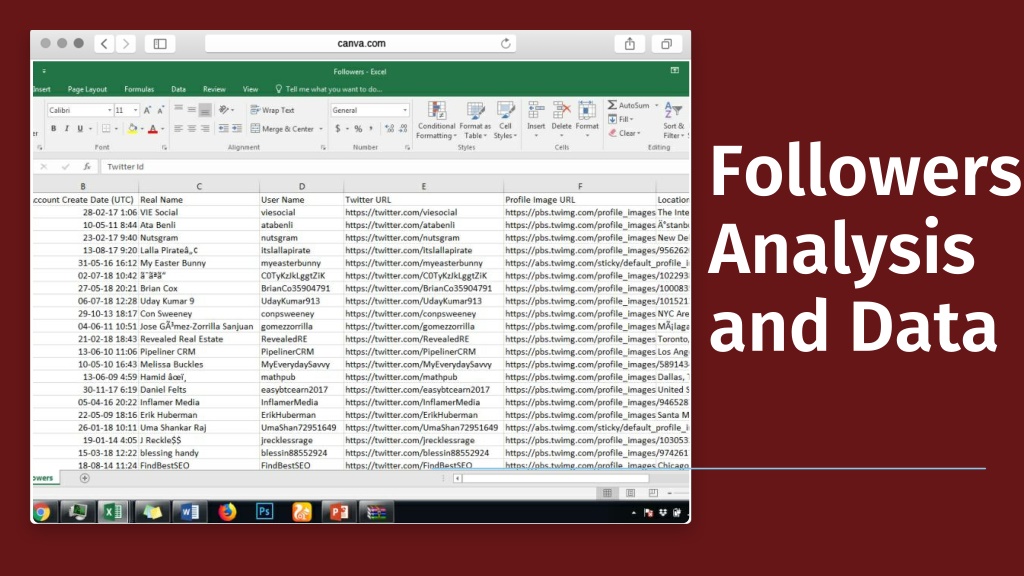Open Firefox from the taskbar
Image resolution: width=1024 pixels, height=576 pixels.
pos(227,512)
